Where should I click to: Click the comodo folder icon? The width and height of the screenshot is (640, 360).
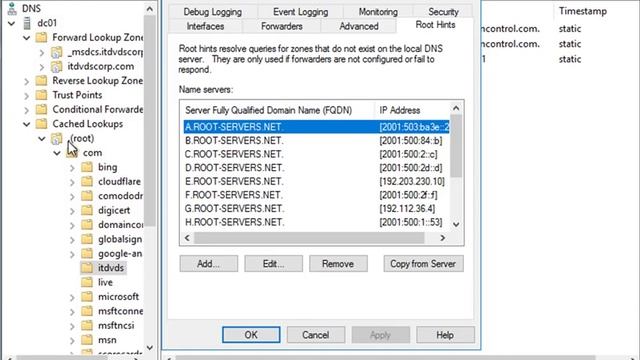tap(87, 196)
